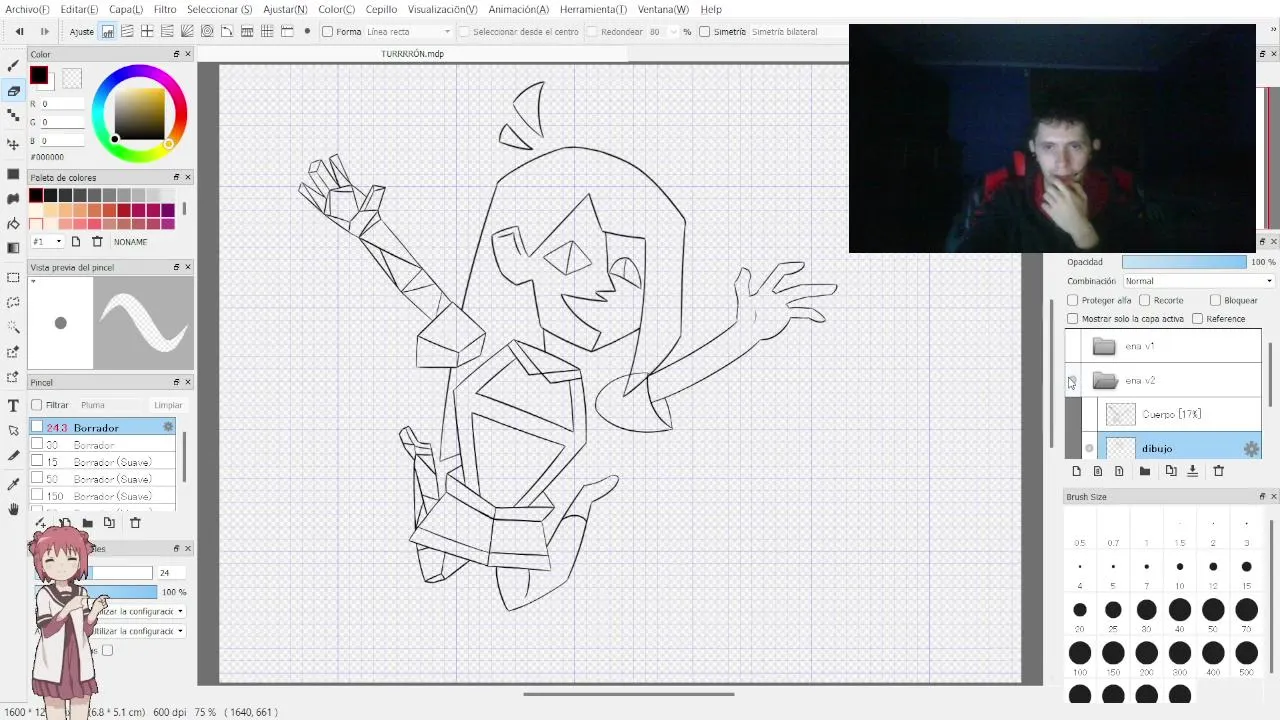Viewport: 1280px width, 720px height.
Task: Enable Mostrar solo la capa activa
Action: pos(1073,319)
